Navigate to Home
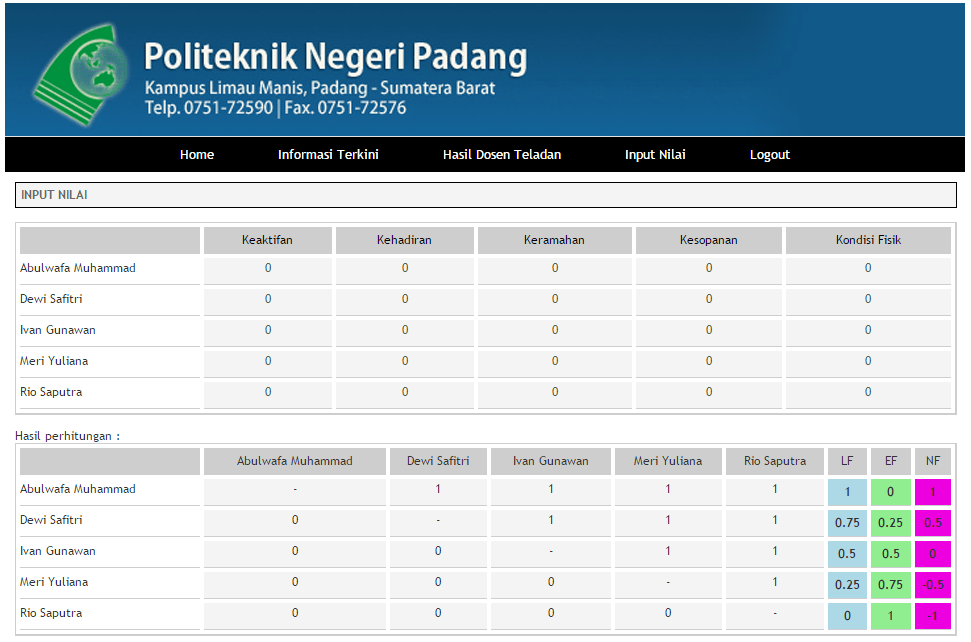Viewport: 971px width, 642px height. tap(196, 154)
